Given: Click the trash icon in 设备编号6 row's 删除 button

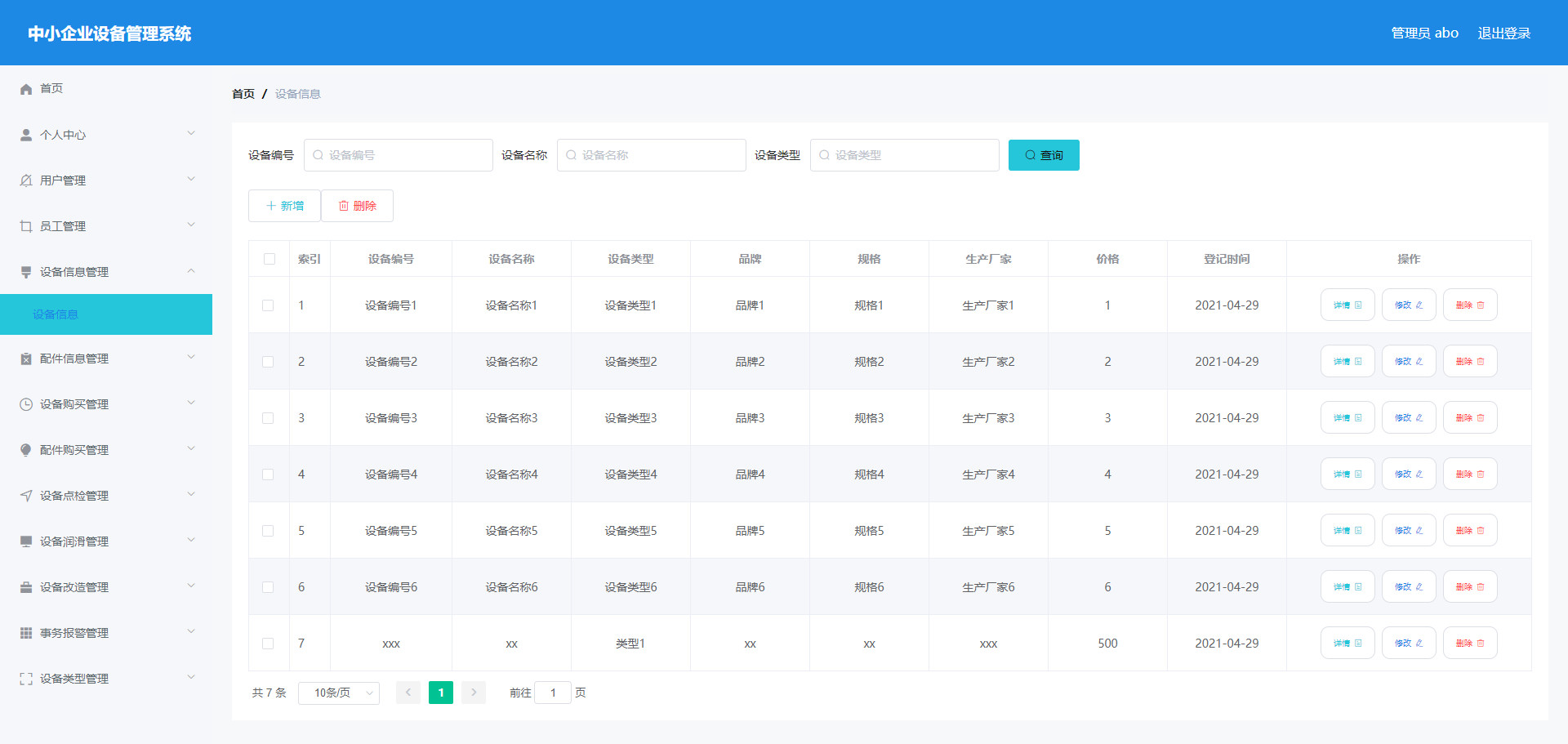Looking at the screenshot, I should [x=1481, y=587].
